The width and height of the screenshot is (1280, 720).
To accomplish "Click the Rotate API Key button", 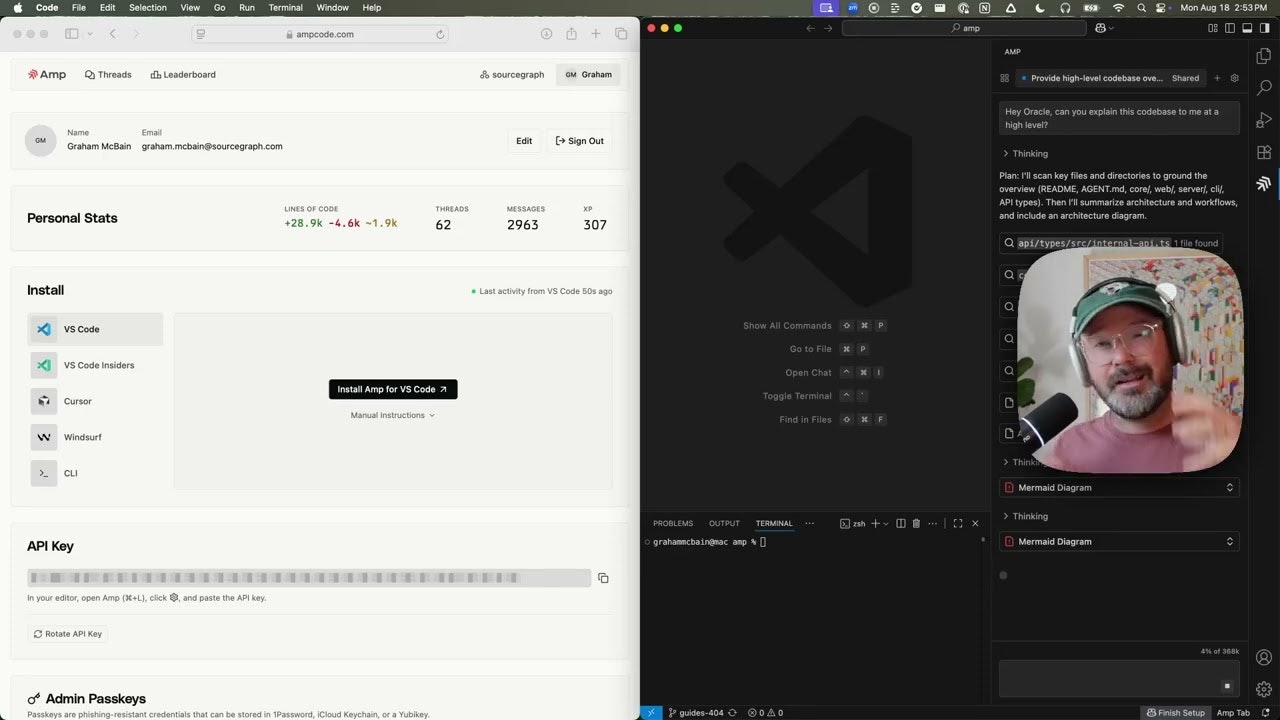I will coord(68,633).
